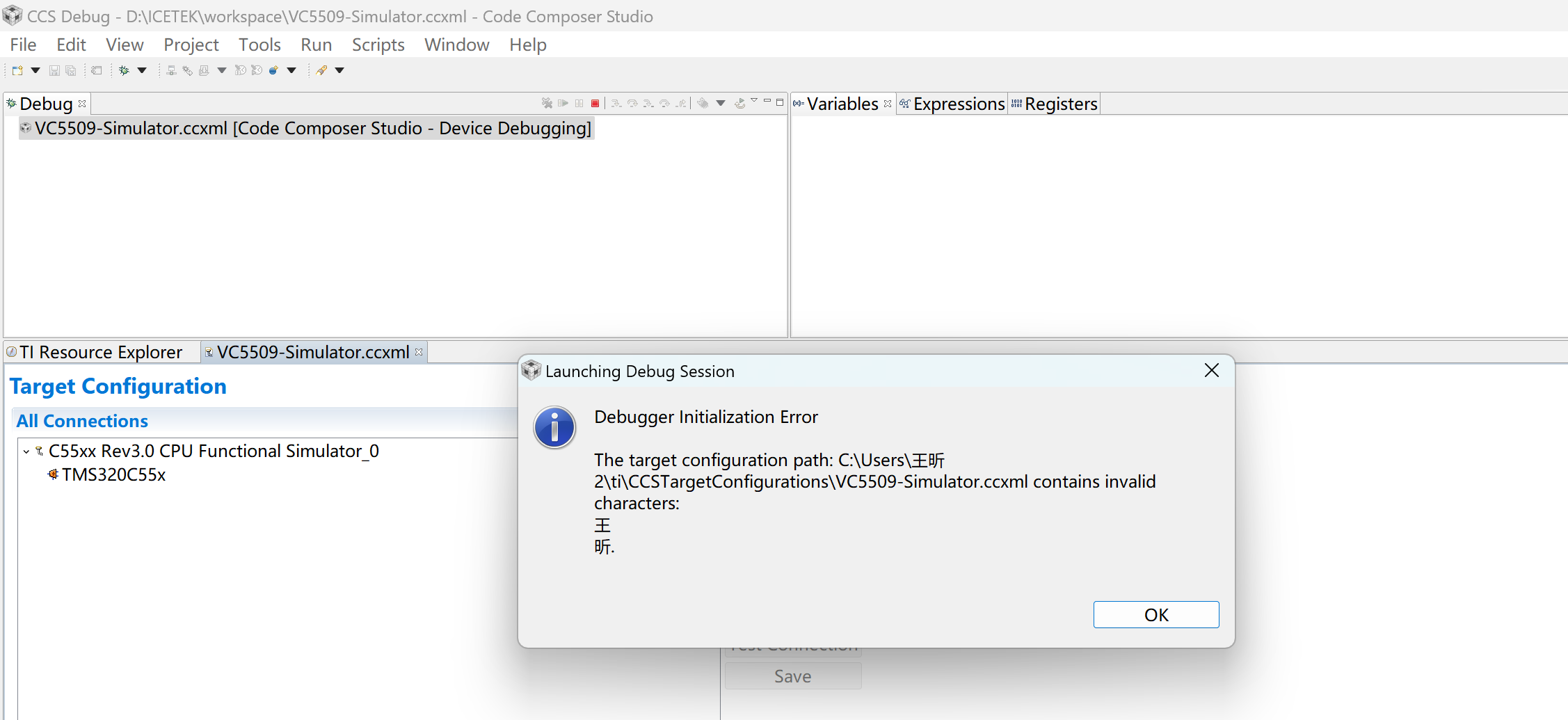The image size is (1568, 720).
Task: Click the CPU Reset chip icon
Action: pos(703,103)
